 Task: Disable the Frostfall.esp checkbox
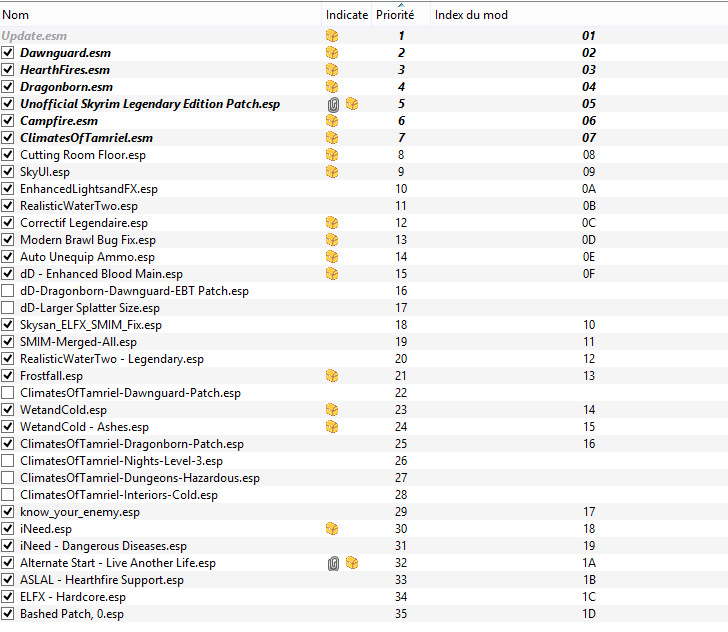click(x=7, y=376)
